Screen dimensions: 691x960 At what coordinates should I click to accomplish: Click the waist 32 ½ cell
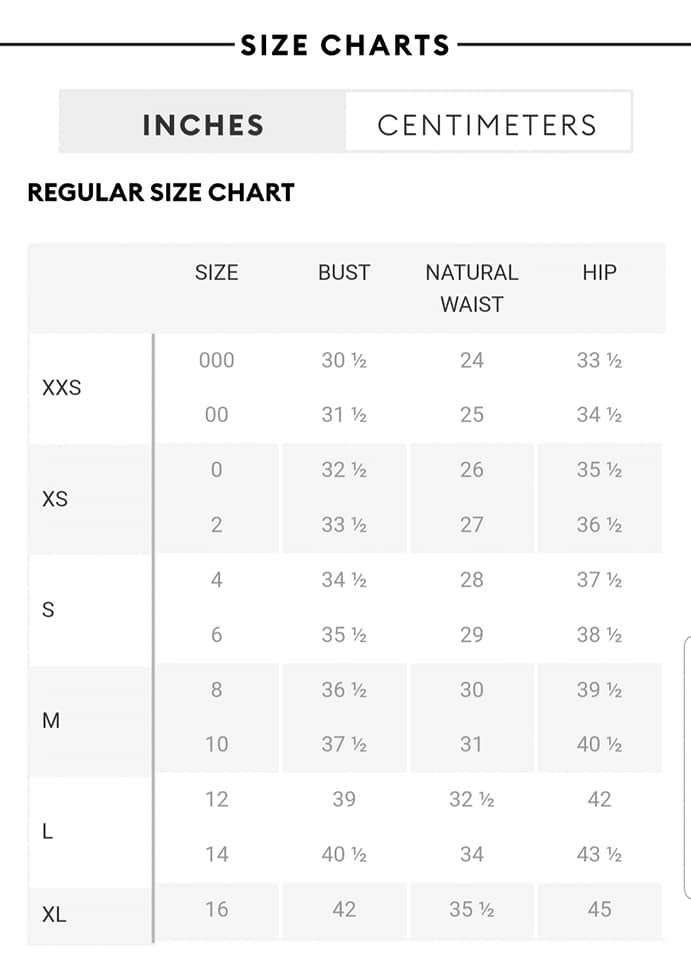[472, 799]
